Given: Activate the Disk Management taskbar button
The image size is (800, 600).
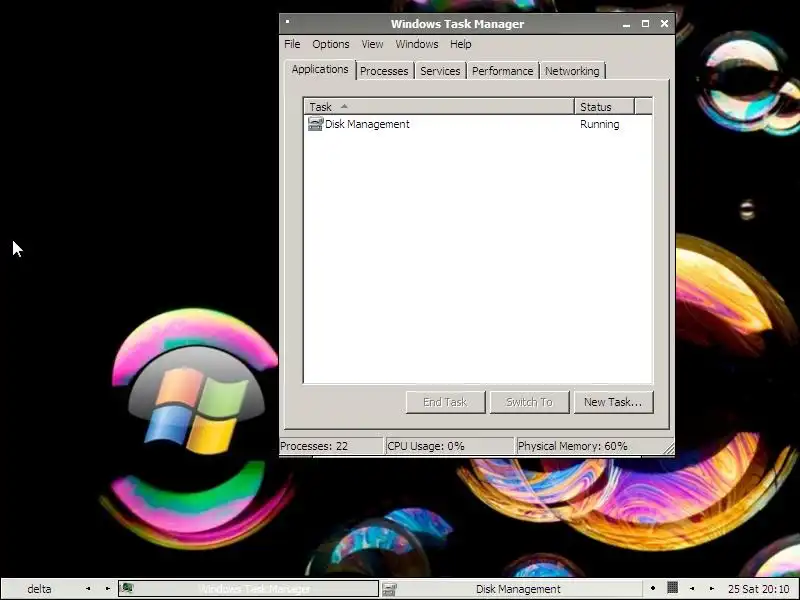Looking at the screenshot, I should (x=511, y=589).
